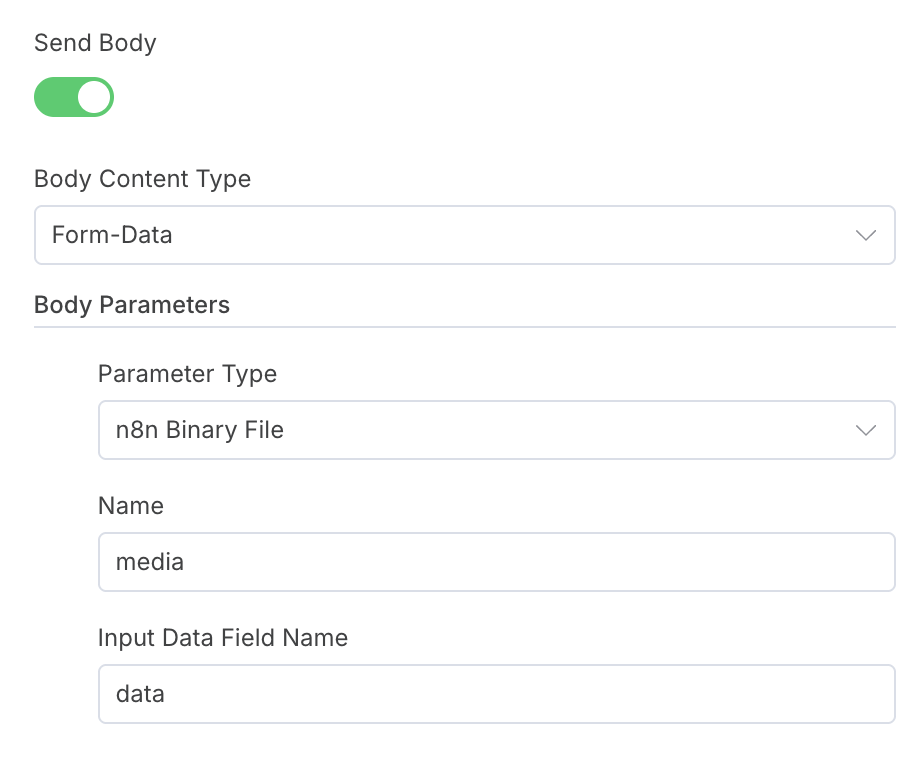Click the Input Data Field Name label
924x772 pixels.
[x=223, y=638]
